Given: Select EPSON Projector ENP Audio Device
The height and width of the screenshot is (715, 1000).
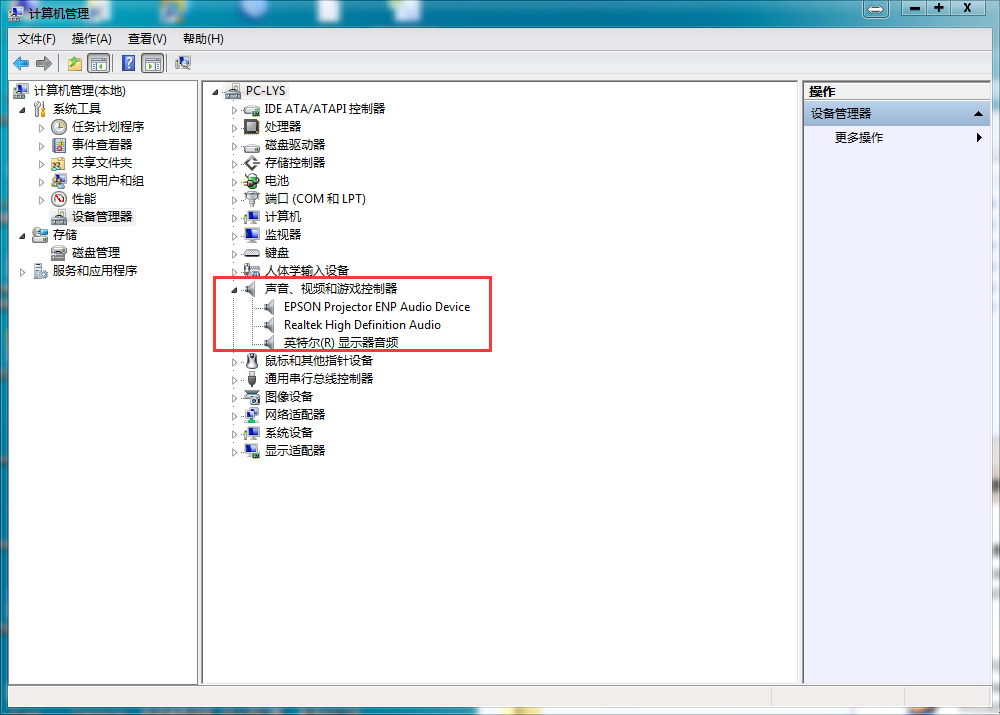Looking at the screenshot, I should pos(377,307).
